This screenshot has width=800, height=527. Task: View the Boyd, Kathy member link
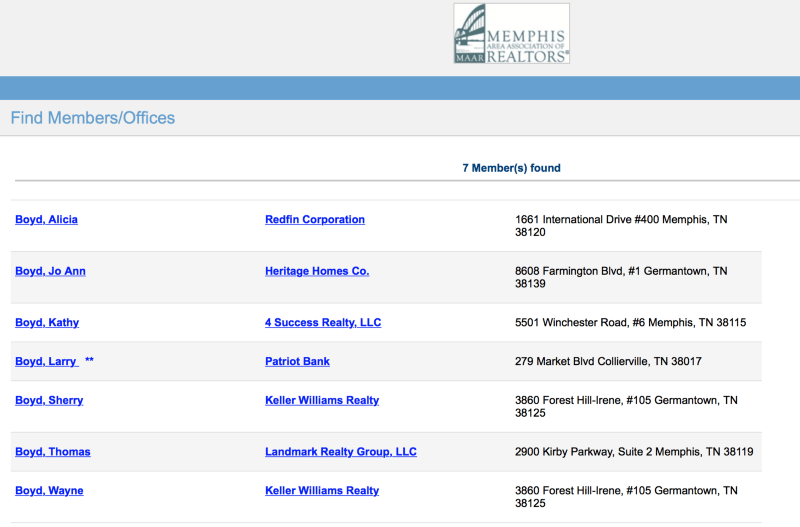47,323
